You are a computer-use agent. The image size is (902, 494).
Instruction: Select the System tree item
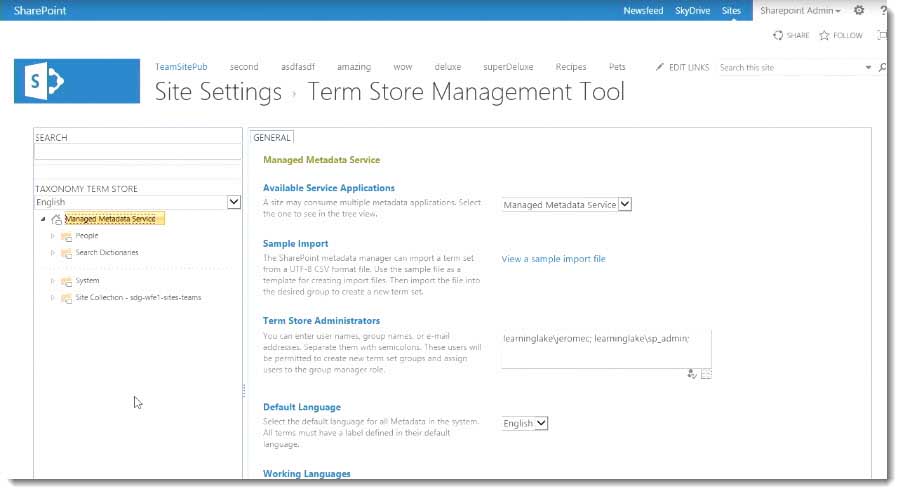pyautogui.click(x=87, y=281)
